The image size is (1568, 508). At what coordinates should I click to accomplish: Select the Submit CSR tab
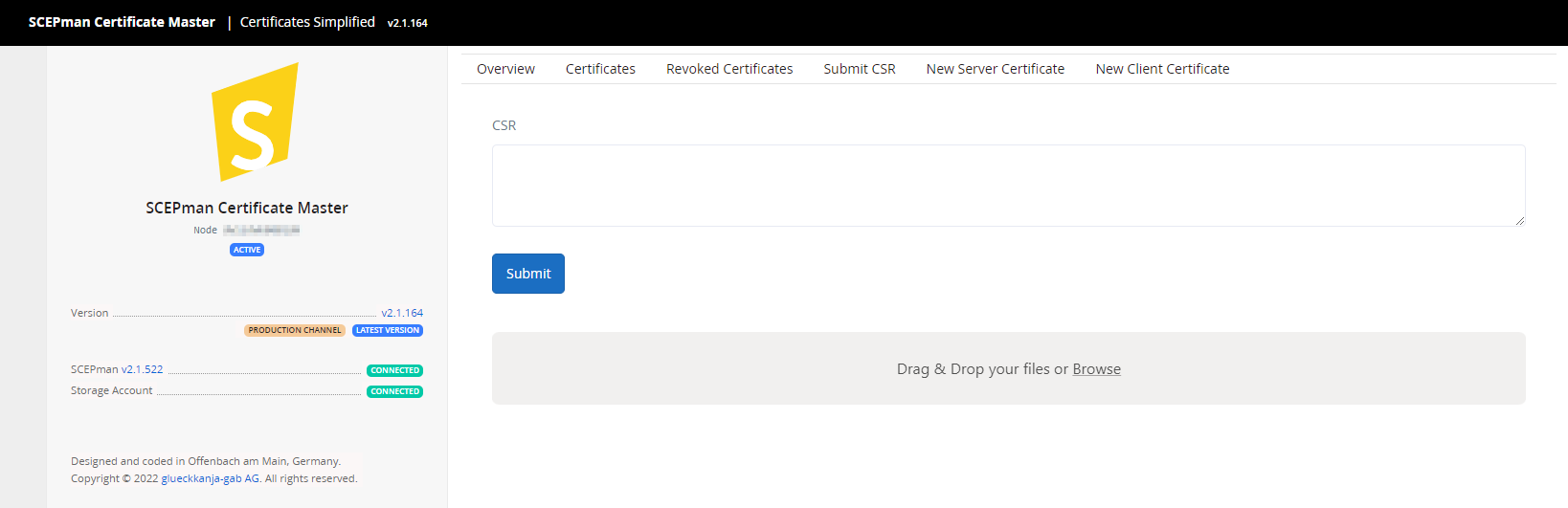point(860,69)
